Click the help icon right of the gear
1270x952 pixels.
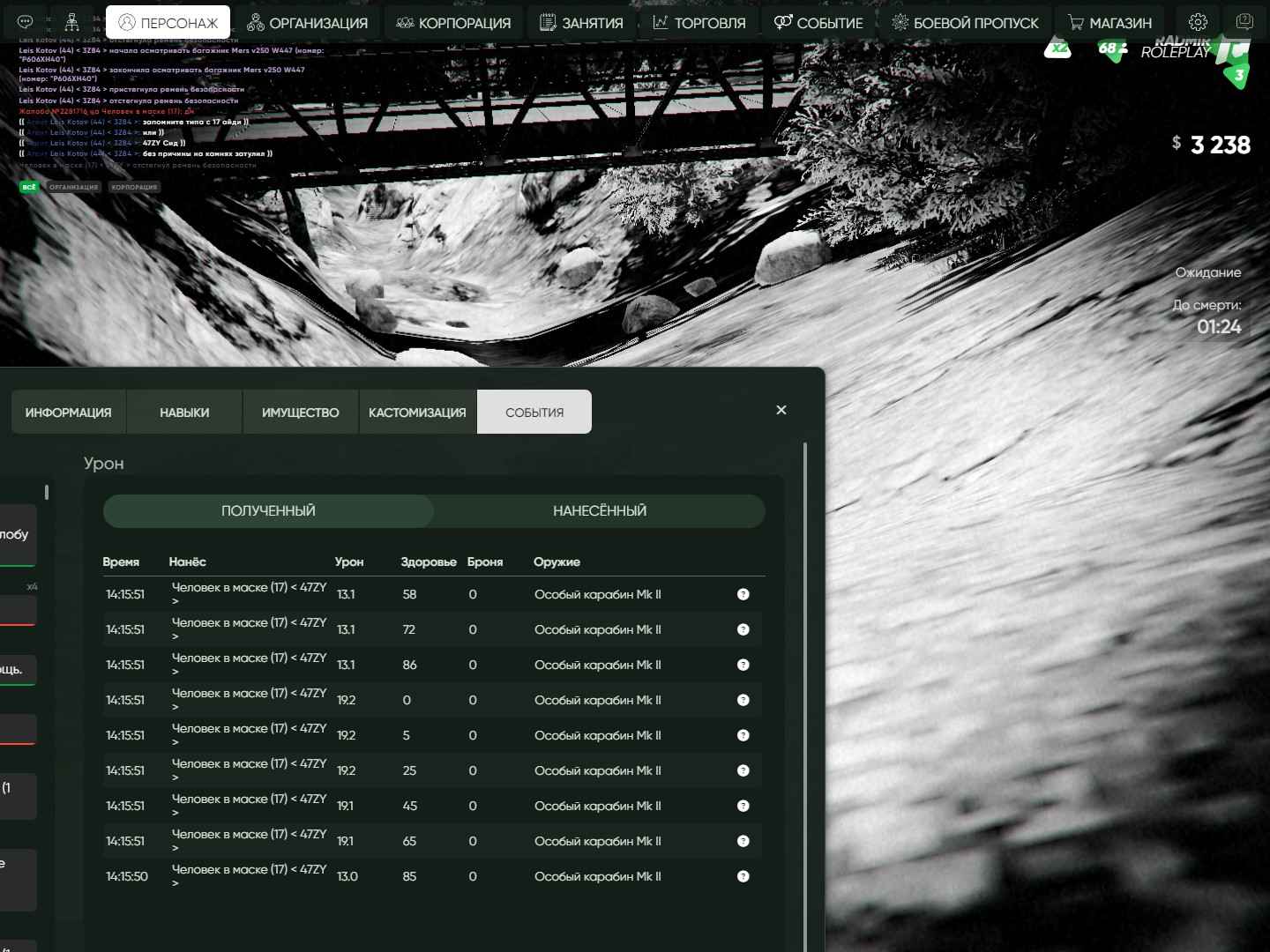1244,22
